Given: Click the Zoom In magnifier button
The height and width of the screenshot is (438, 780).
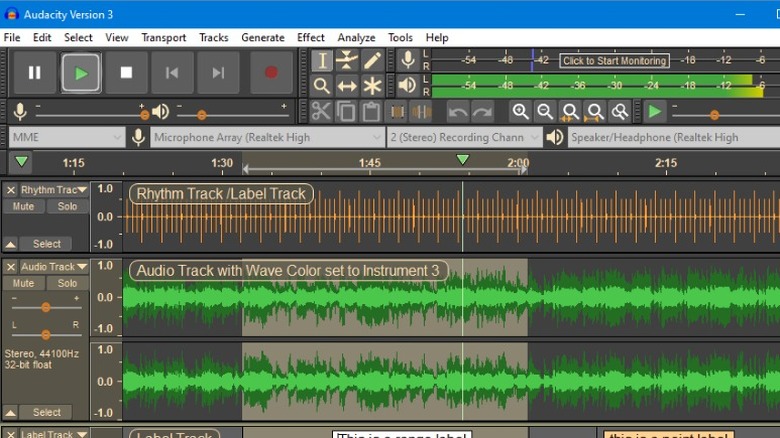Looking at the screenshot, I should coord(520,111).
